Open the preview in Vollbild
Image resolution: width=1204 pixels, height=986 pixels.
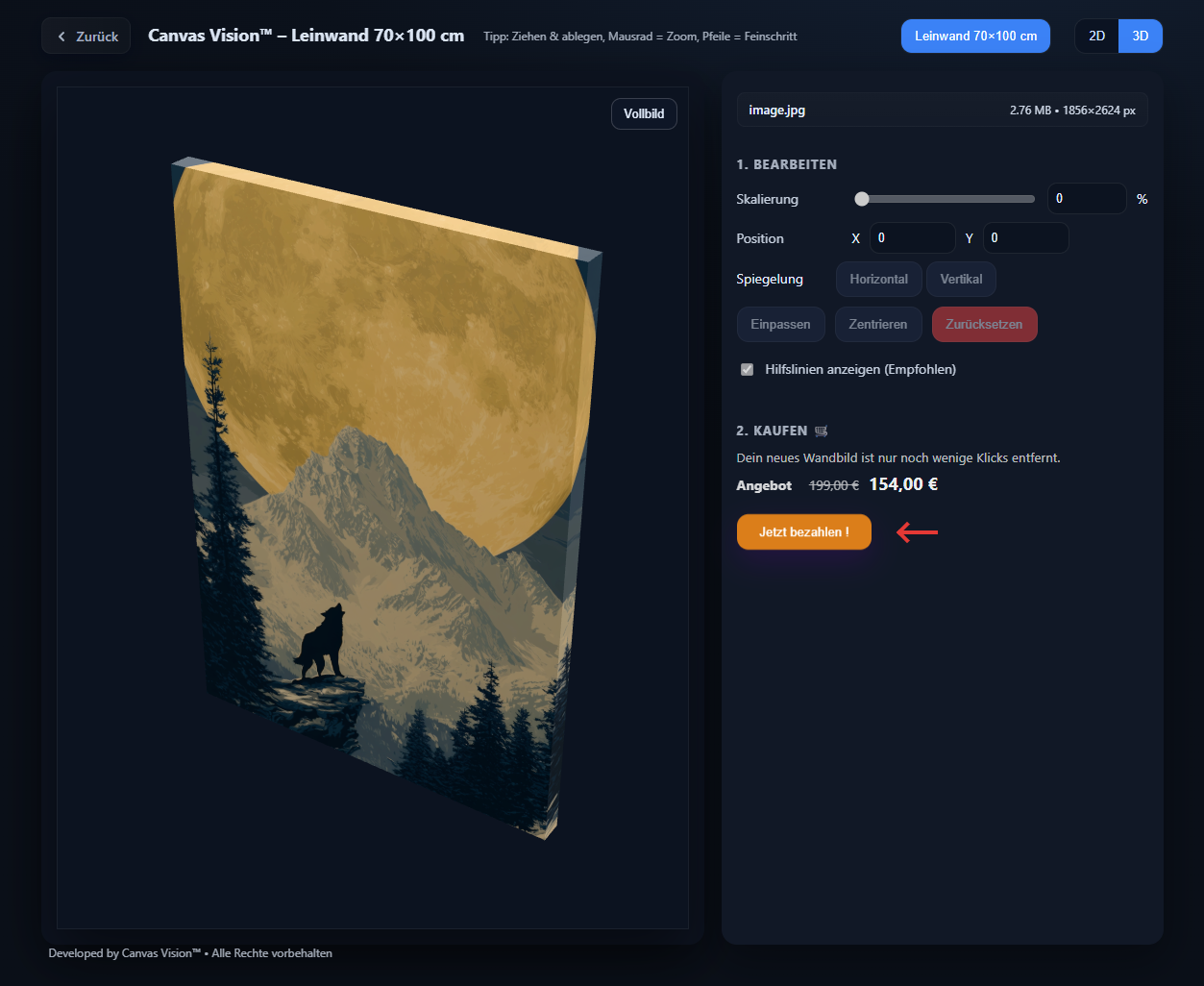coord(644,113)
